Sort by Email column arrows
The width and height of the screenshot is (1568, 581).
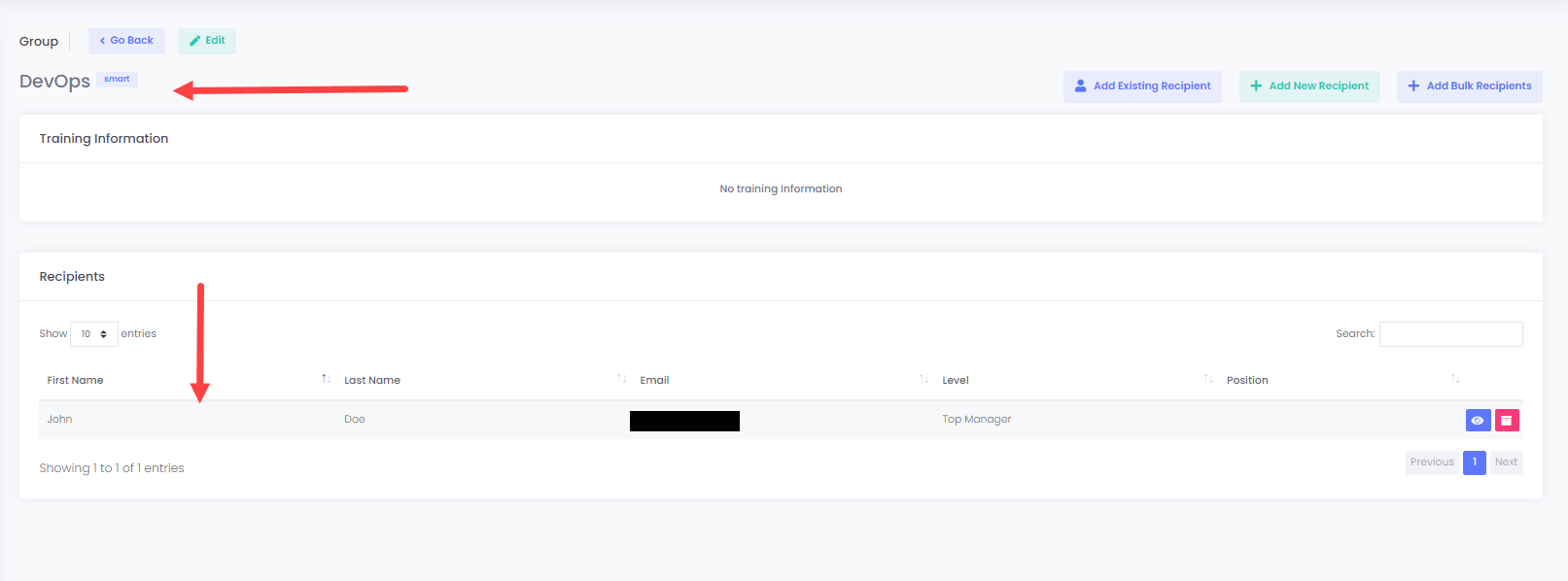pyautogui.click(x=923, y=379)
